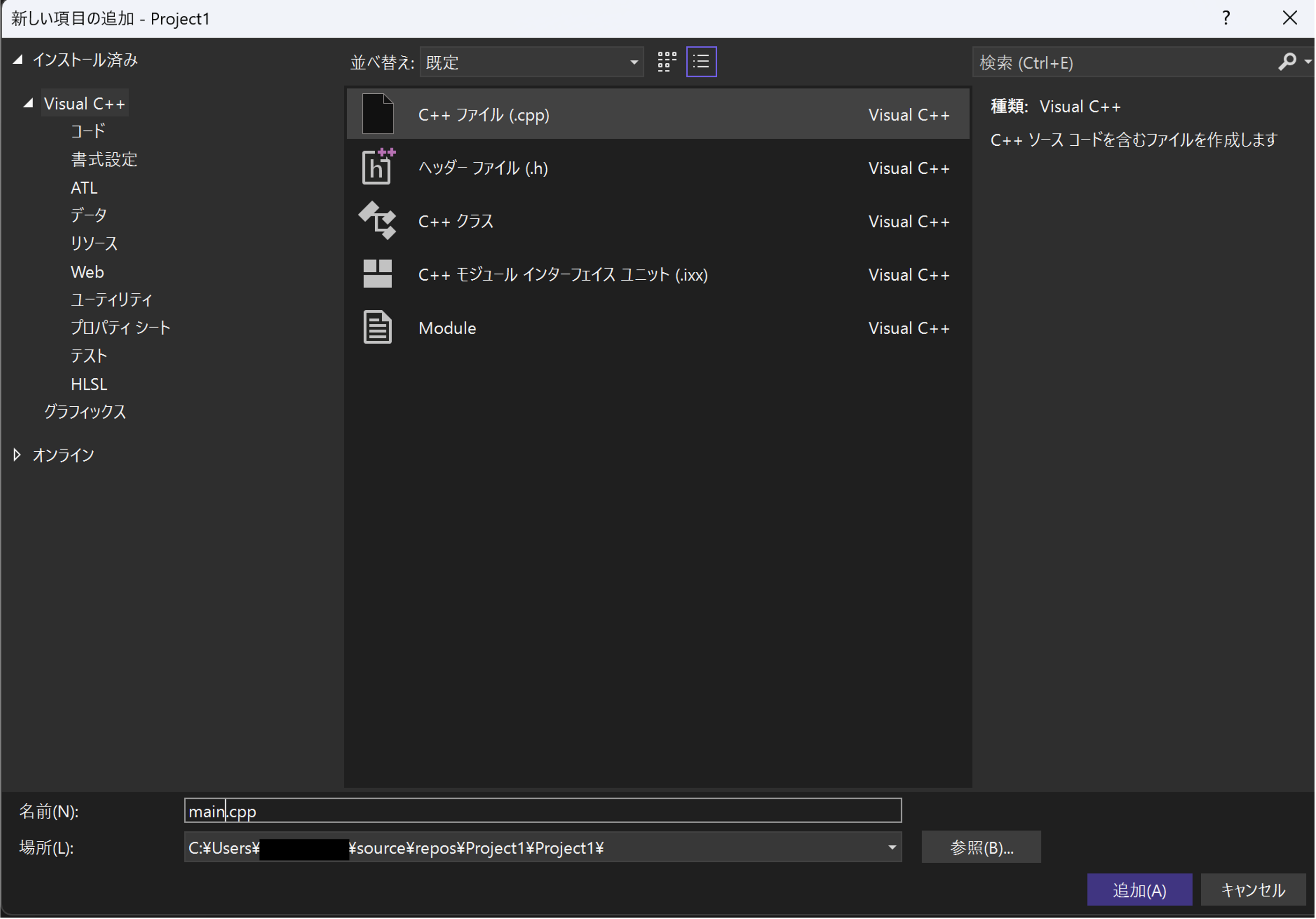Click the キャンセル button
1316x919 pixels.
coord(1253,890)
